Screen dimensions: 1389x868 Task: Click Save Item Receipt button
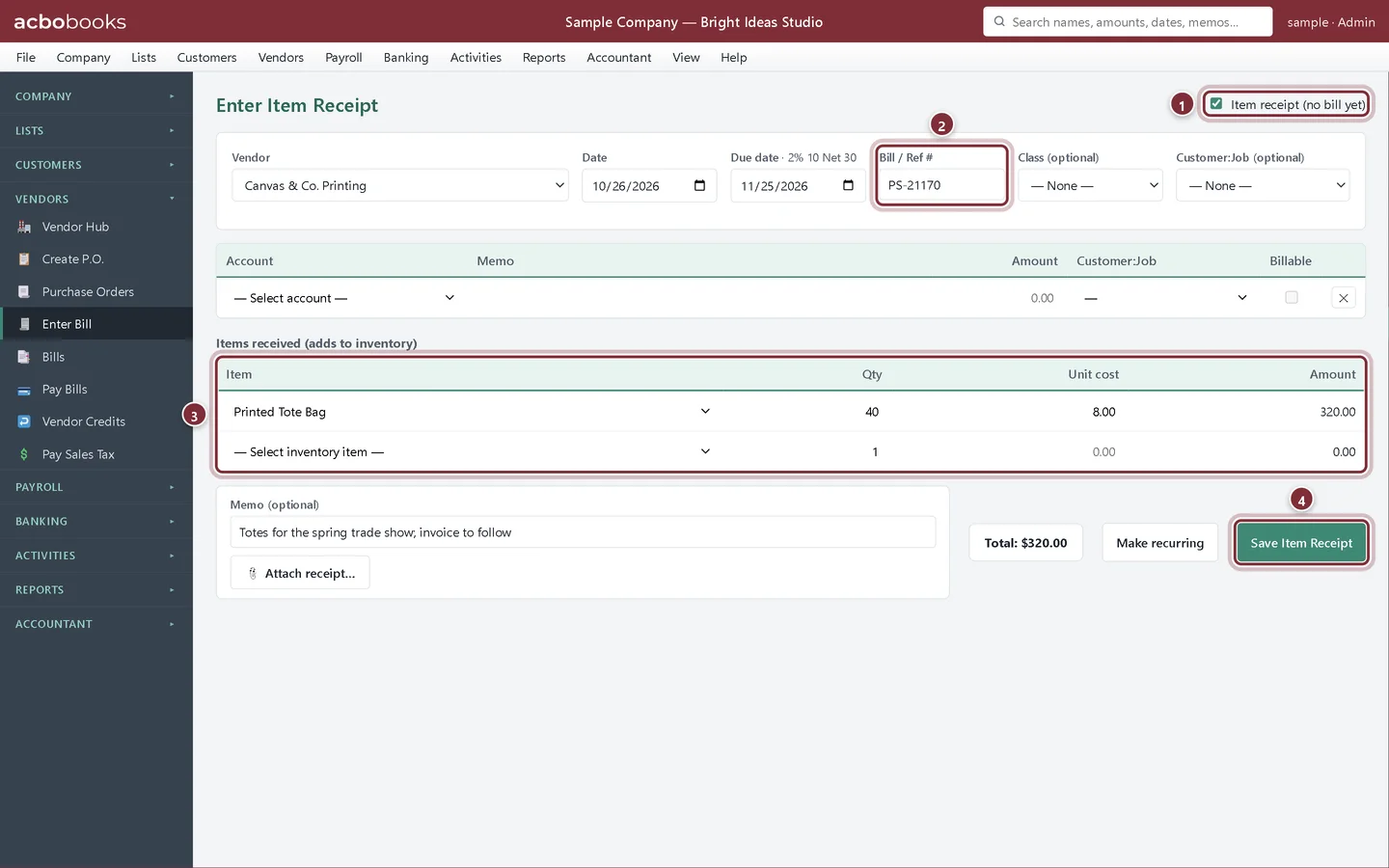click(1301, 543)
